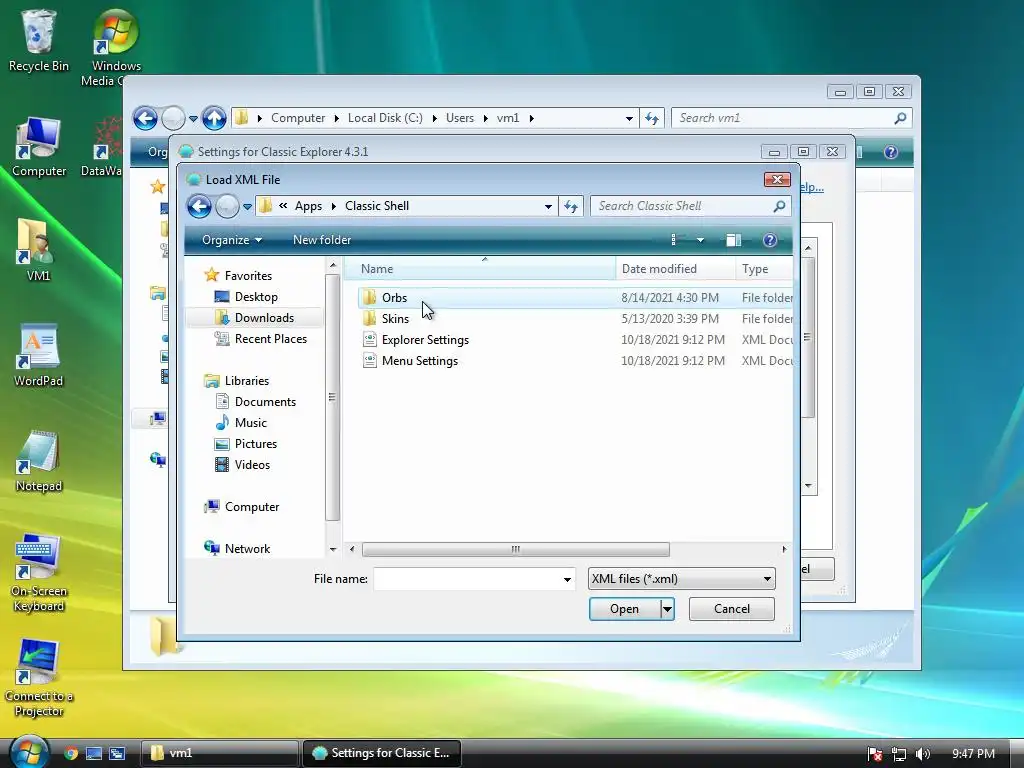The height and width of the screenshot is (768, 1024).
Task: Click the Windows Start orb
Action: [28, 752]
